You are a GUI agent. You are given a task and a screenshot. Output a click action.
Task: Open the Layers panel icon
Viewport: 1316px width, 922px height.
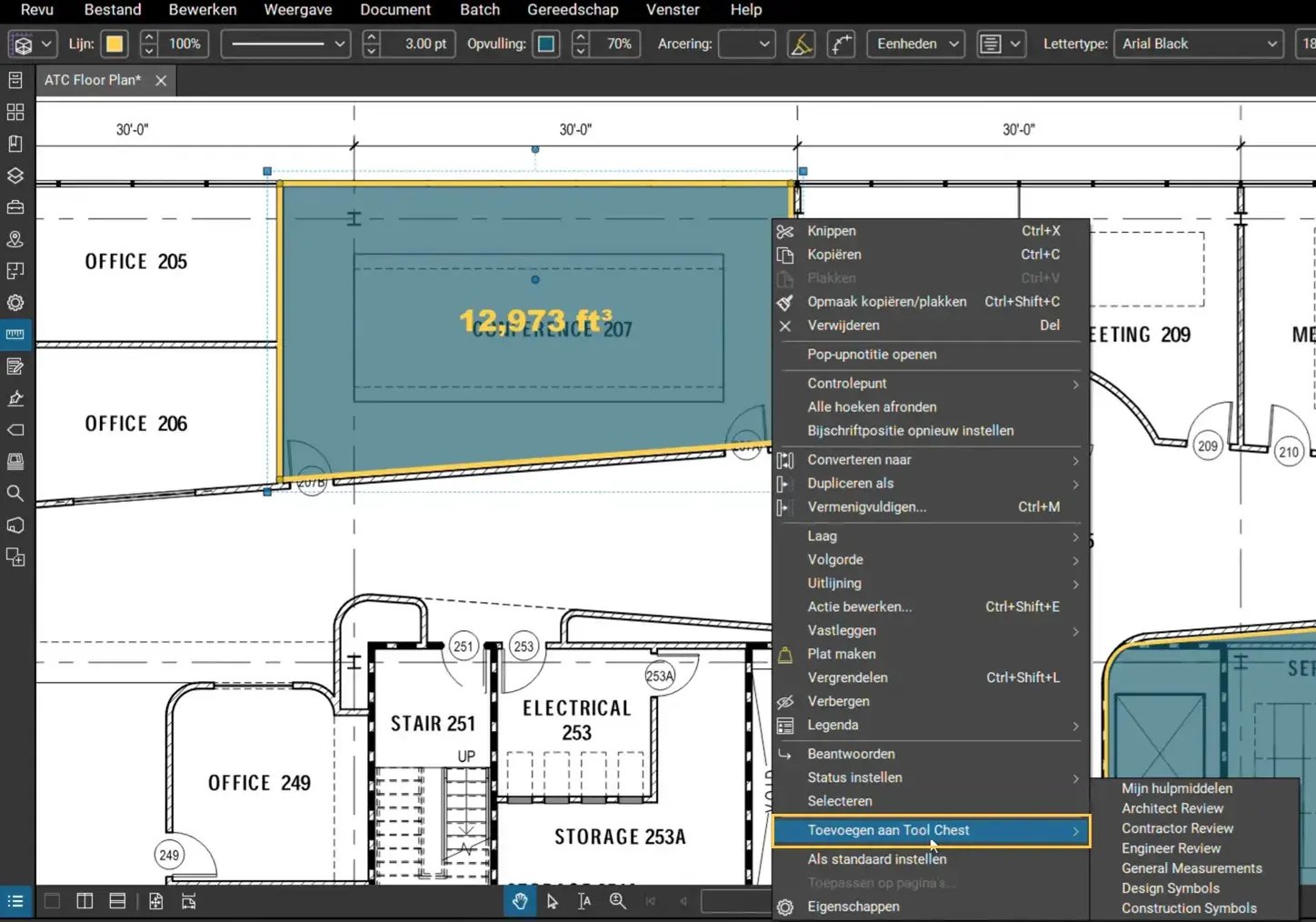point(15,175)
